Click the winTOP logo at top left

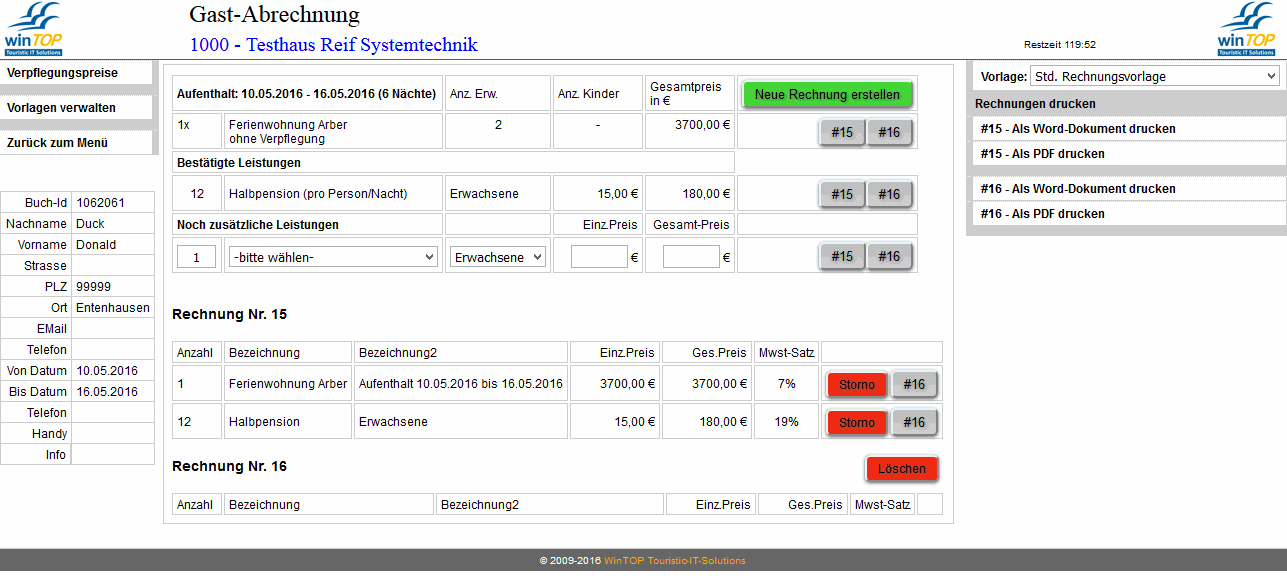coord(34,29)
